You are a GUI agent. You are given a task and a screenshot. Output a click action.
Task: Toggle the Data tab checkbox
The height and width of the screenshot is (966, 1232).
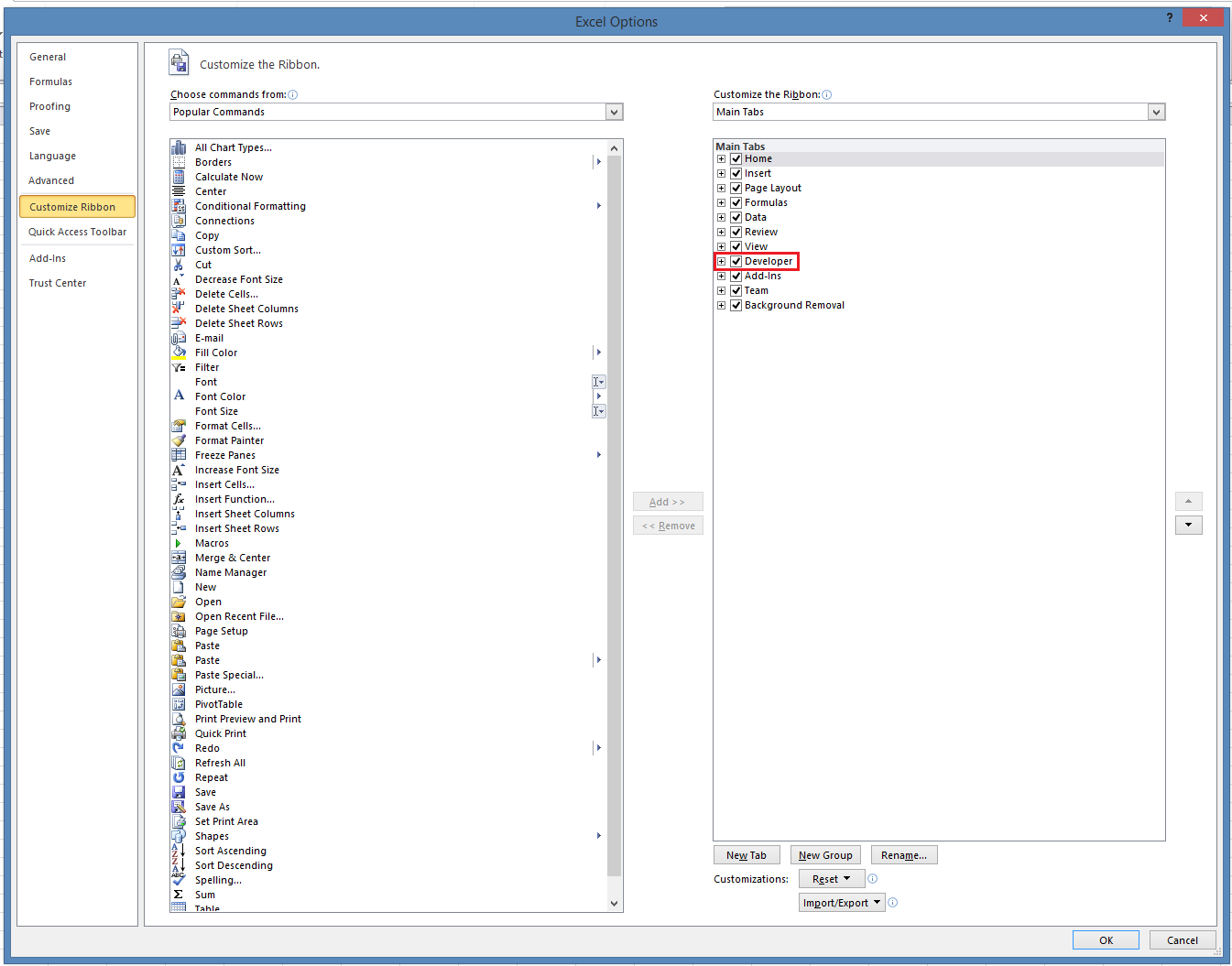click(736, 217)
